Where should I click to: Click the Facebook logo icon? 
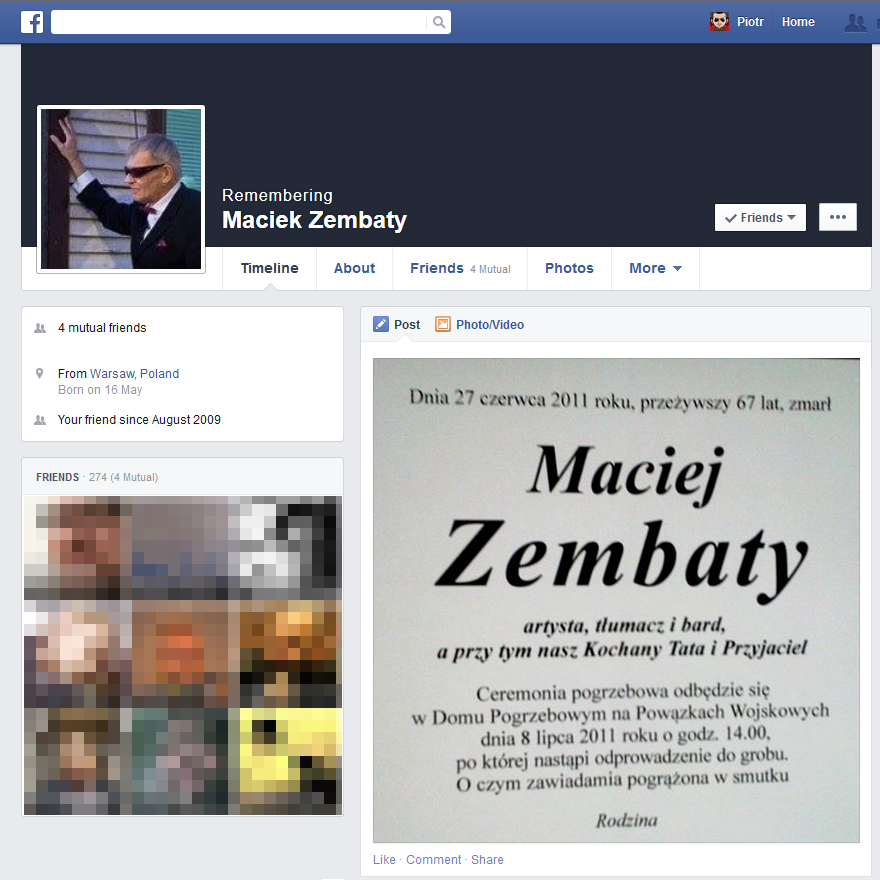coord(32,22)
